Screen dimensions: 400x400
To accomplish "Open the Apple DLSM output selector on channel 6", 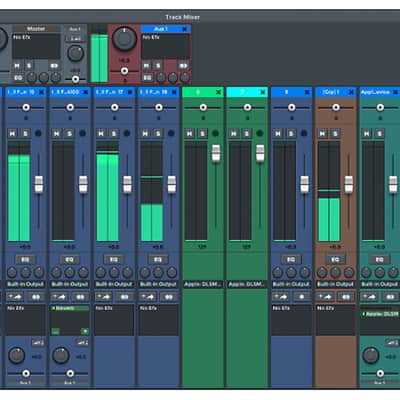I will point(203,284).
